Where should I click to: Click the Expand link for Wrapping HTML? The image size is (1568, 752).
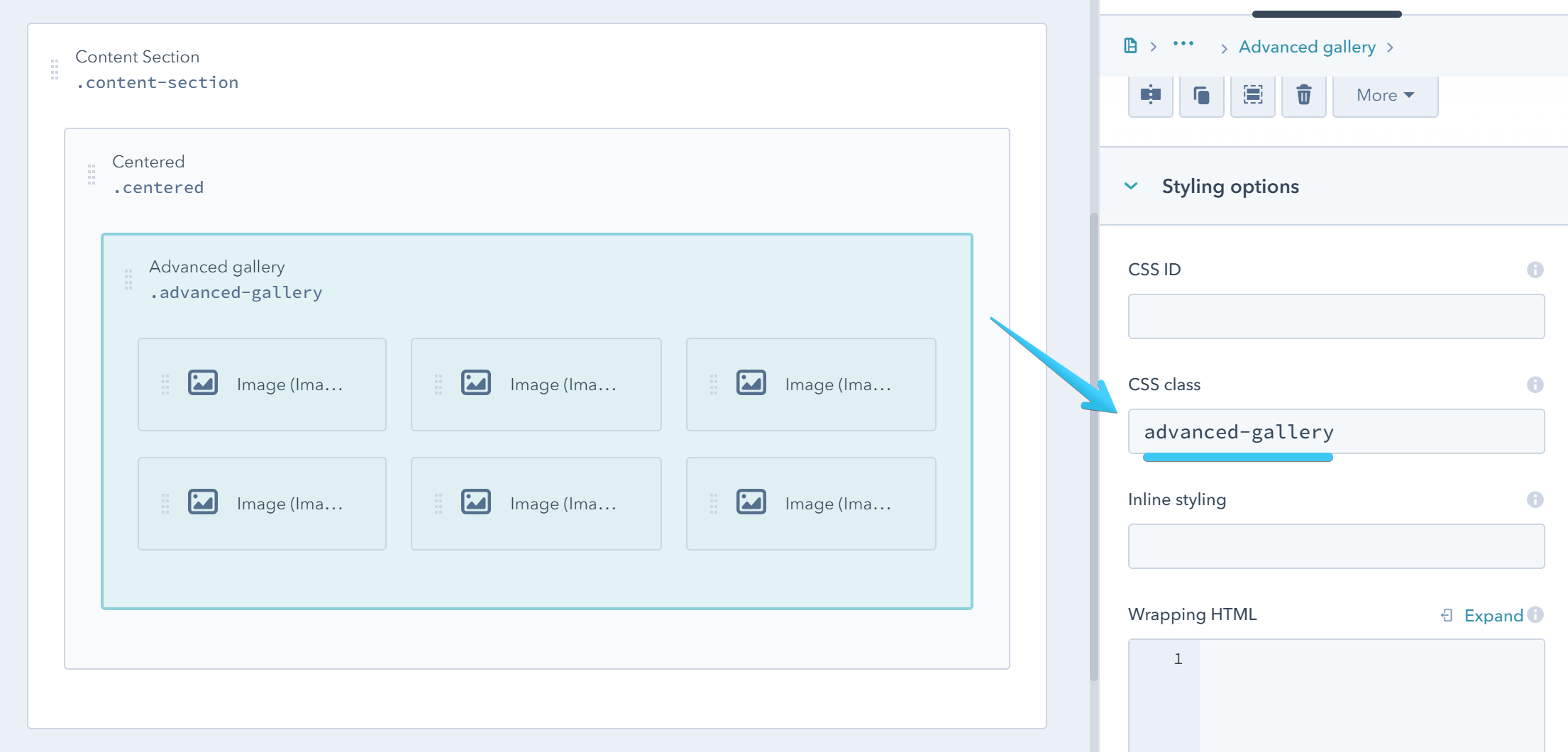[x=1494, y=615]
